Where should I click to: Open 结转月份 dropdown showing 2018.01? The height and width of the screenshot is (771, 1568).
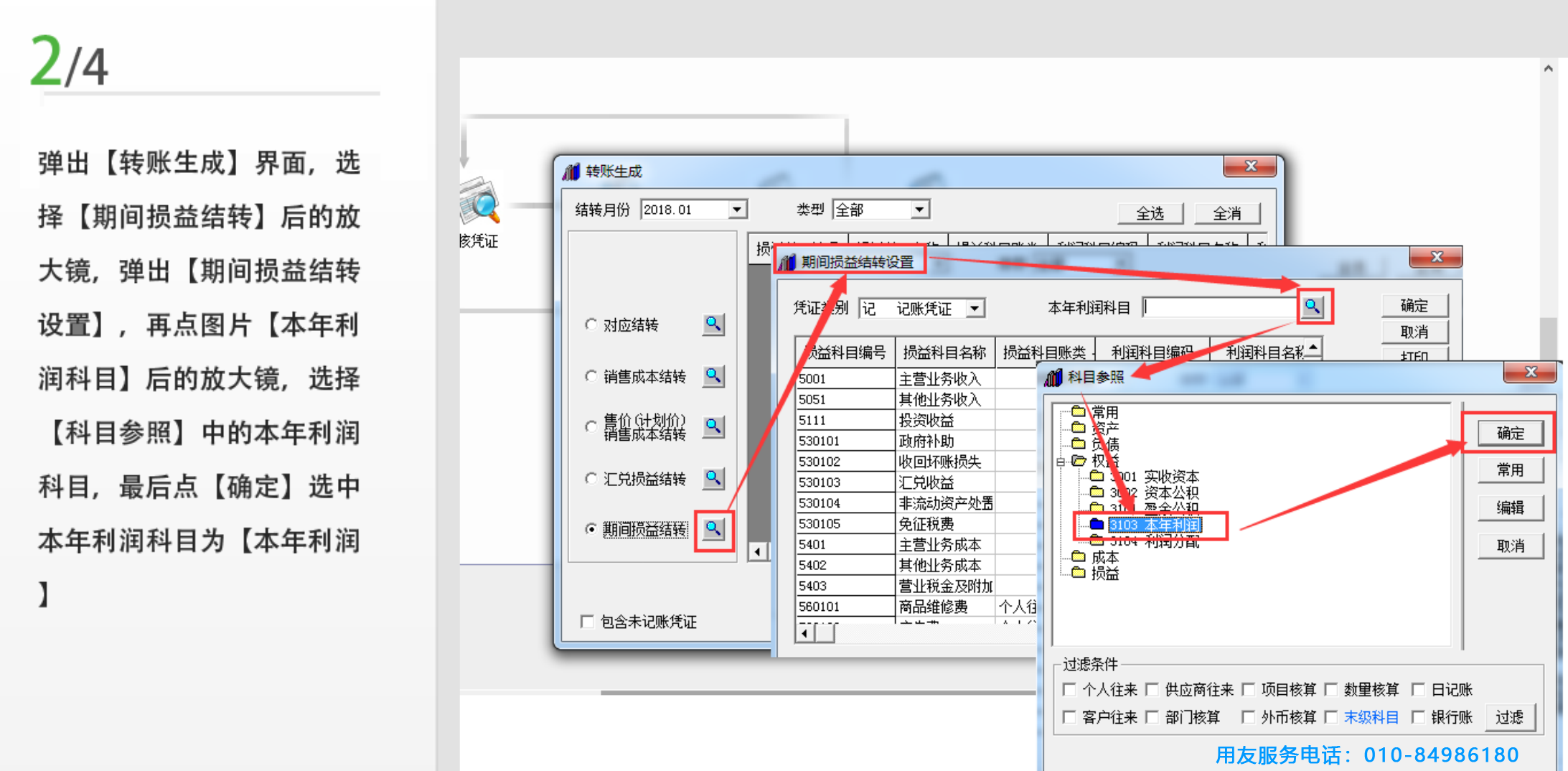tap(737, 210)
